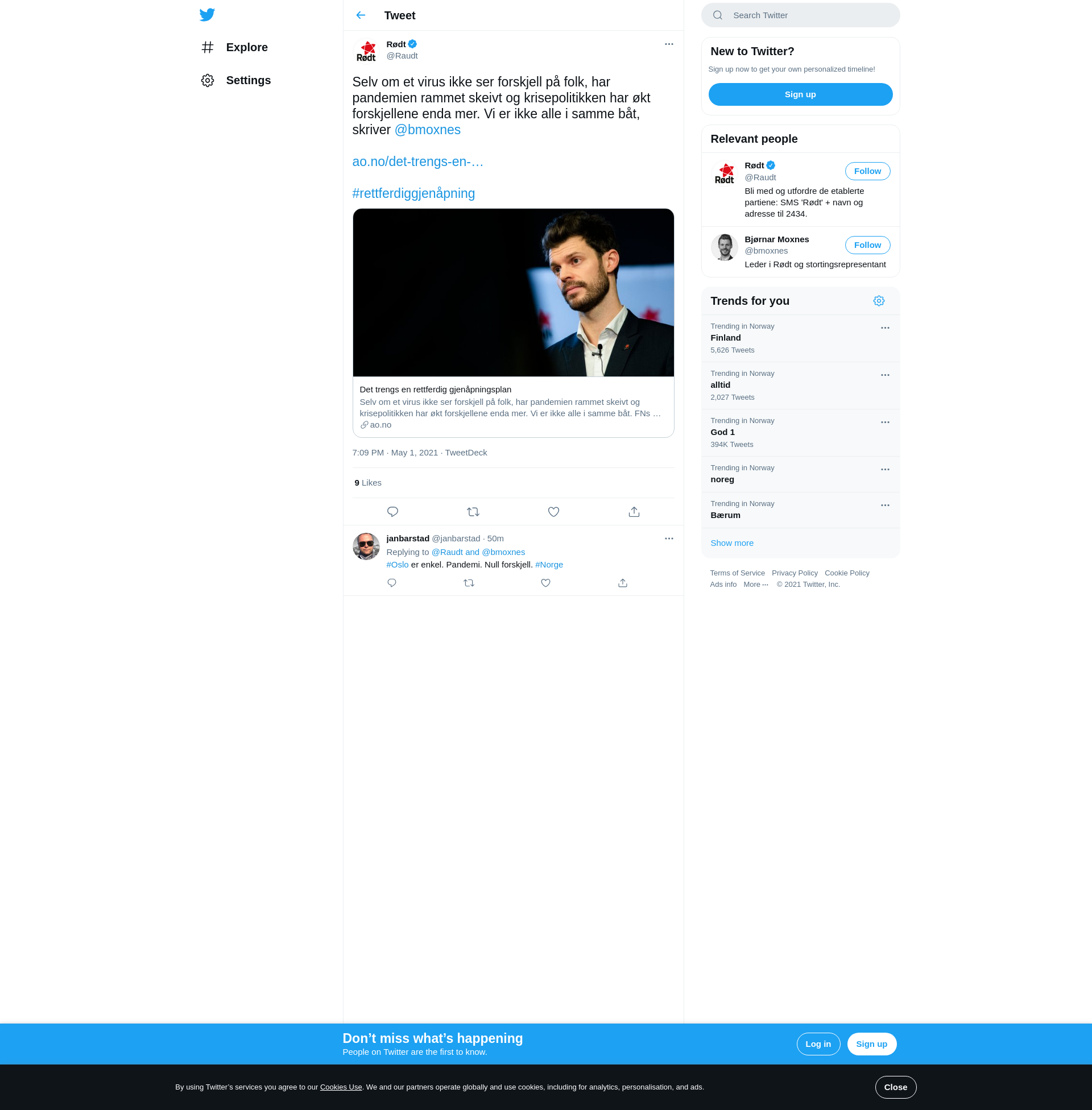1092x1110 pixels.
Task: Share the main tweet
Action: pyautogui.click(x=634, y=512)
